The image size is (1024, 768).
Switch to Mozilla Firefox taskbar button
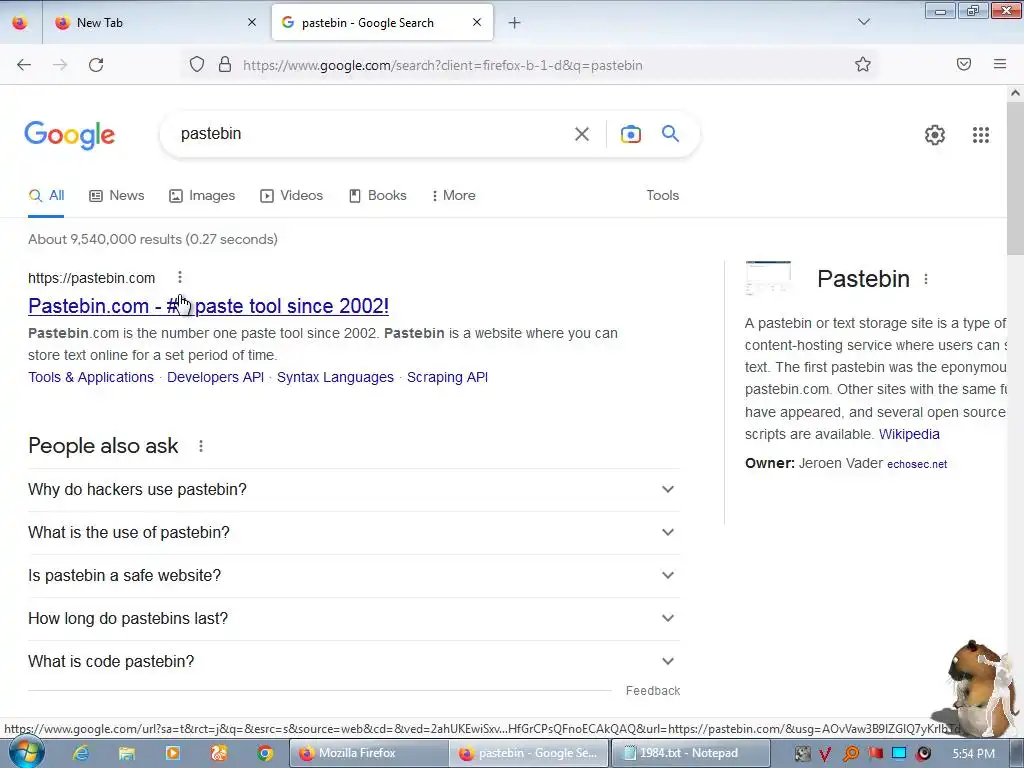click(x=369, y=753)
